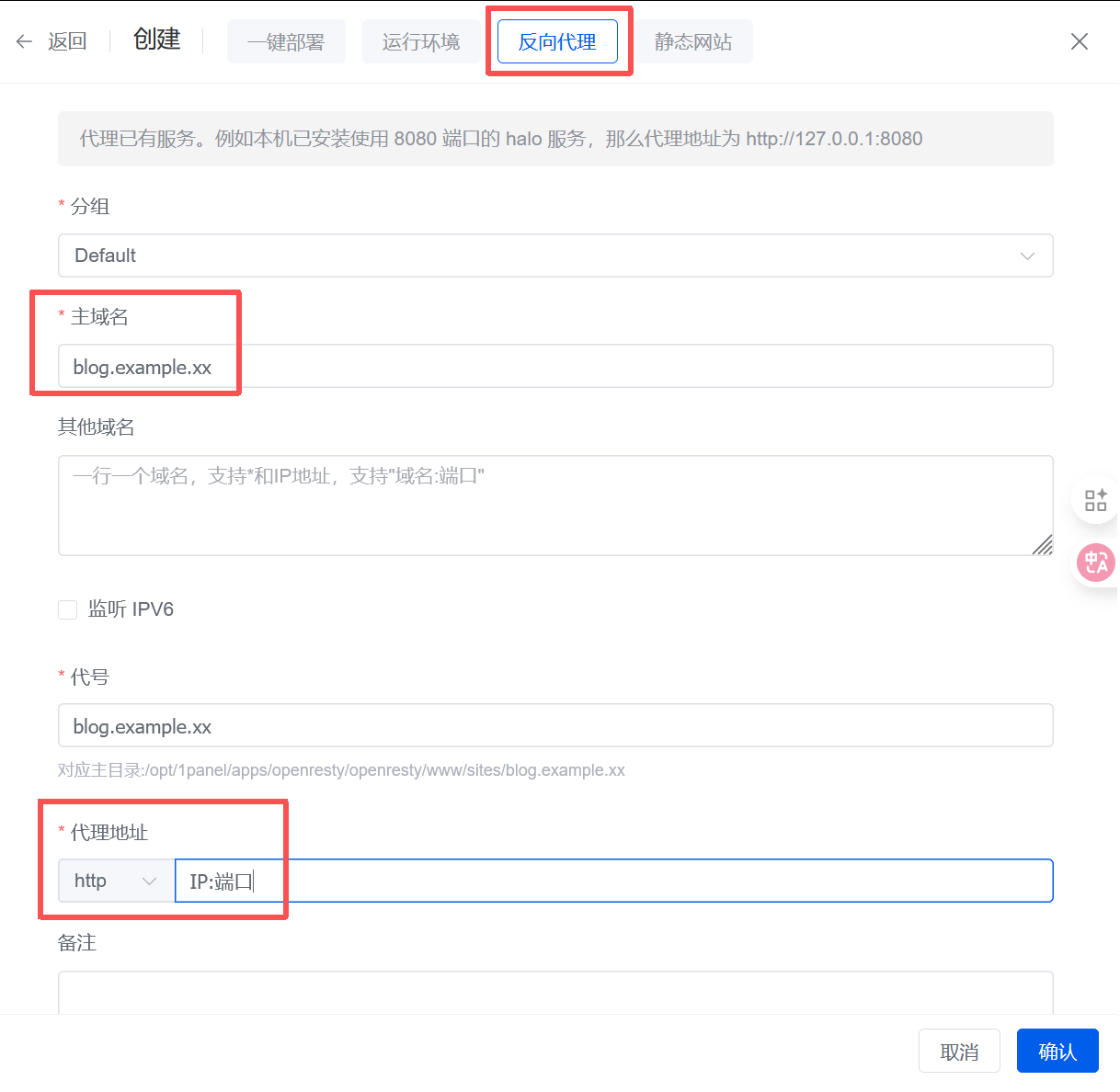The height and width of the screenshot is (1092, 1120).
Task: Click the back arrow icon
Action: pos(25,41)
